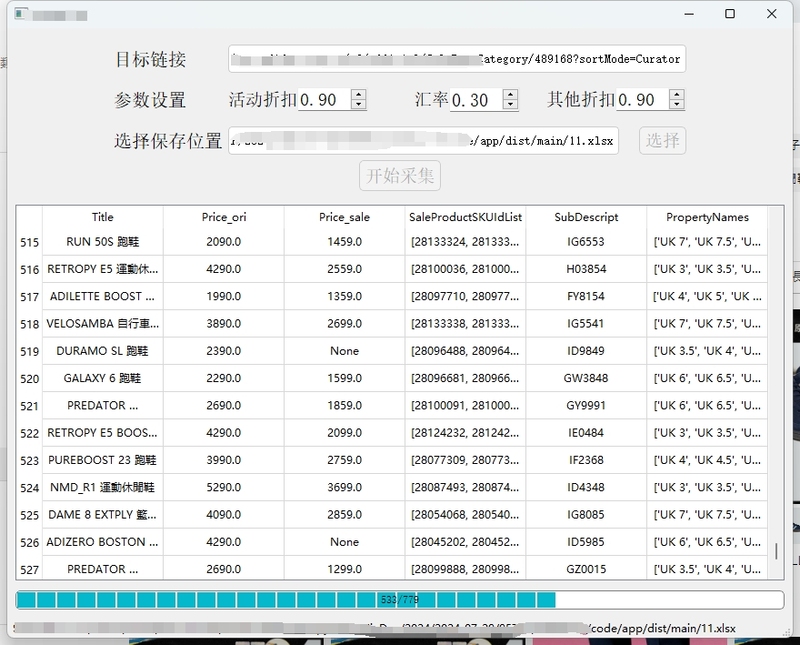Select row header 524
Image resolution: width=800 pixels, height=645 pixels.
pyautogui.click(x=29, y=487)
